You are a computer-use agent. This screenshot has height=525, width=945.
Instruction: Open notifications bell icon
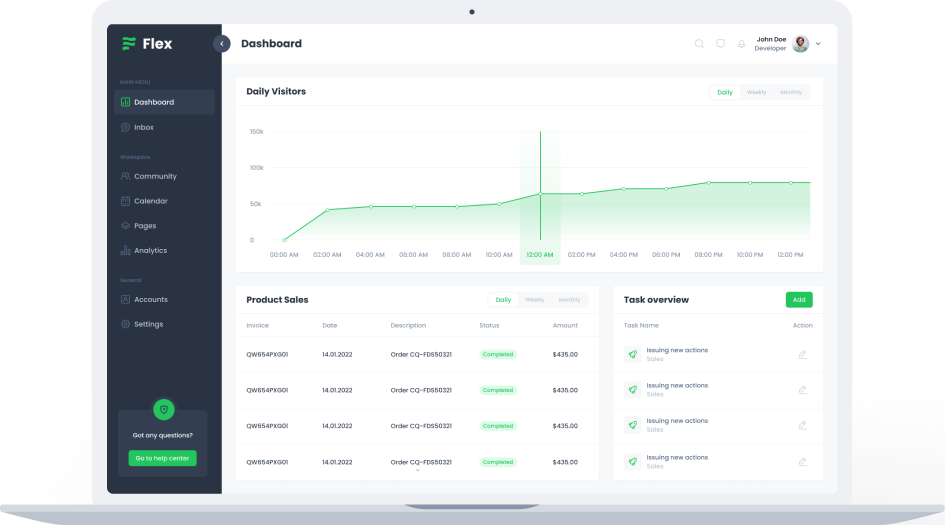[x=741, y=44]
